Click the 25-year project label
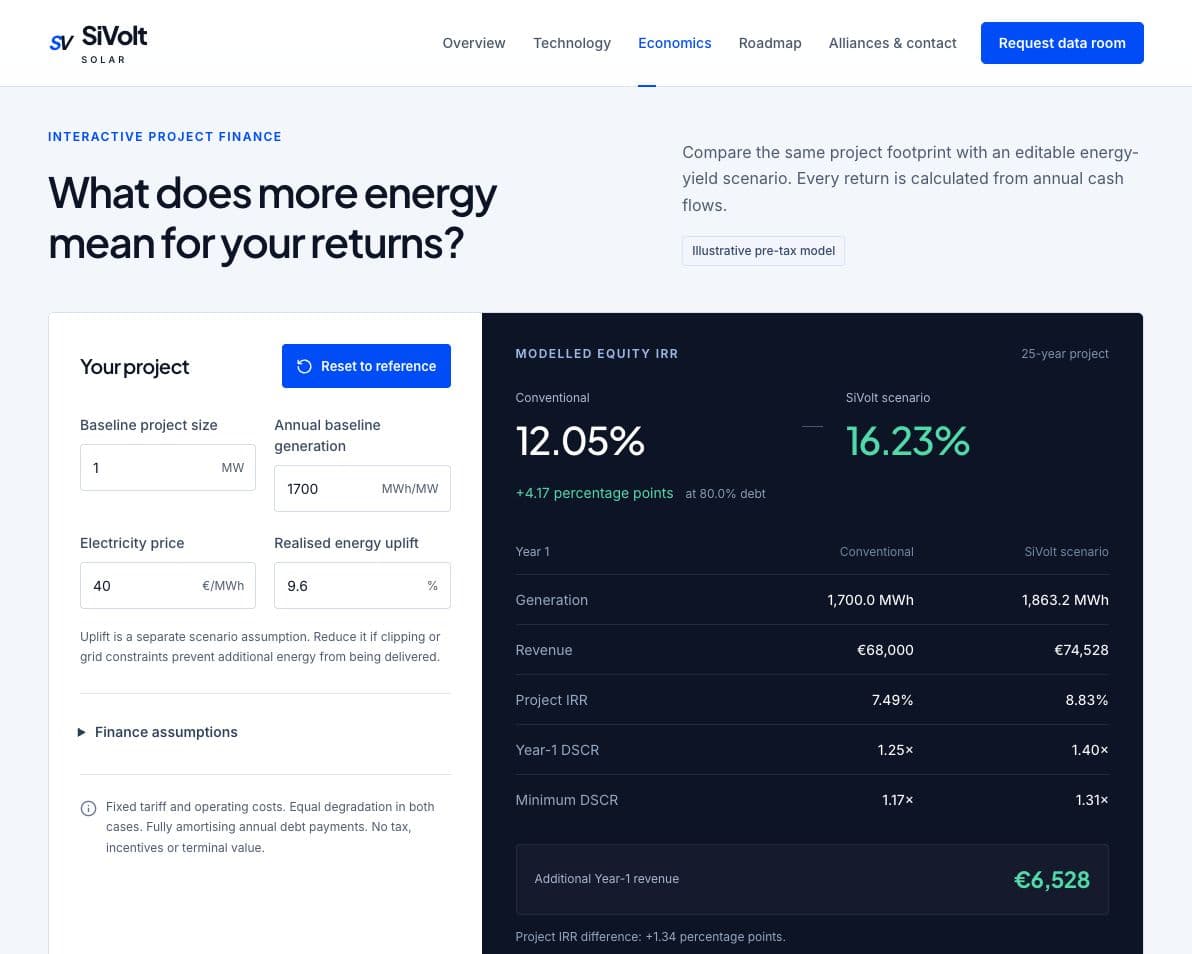This screenshot has height=954, width=1192. pyautogui.click(x=1064, y=353)
